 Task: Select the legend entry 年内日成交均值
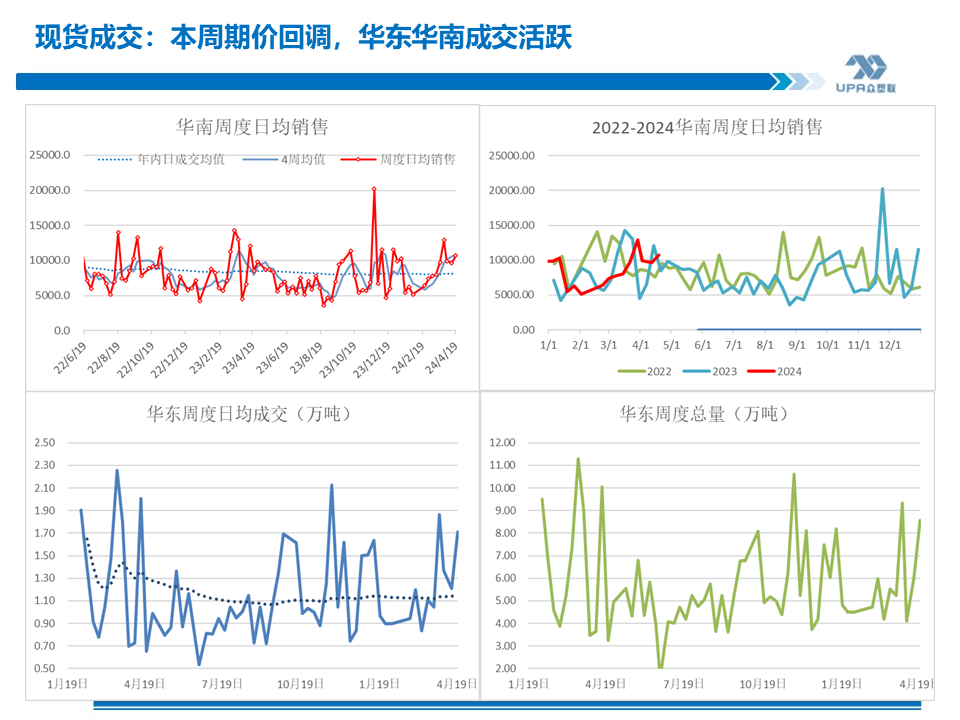pyautogui.click(x=161, y=160)
